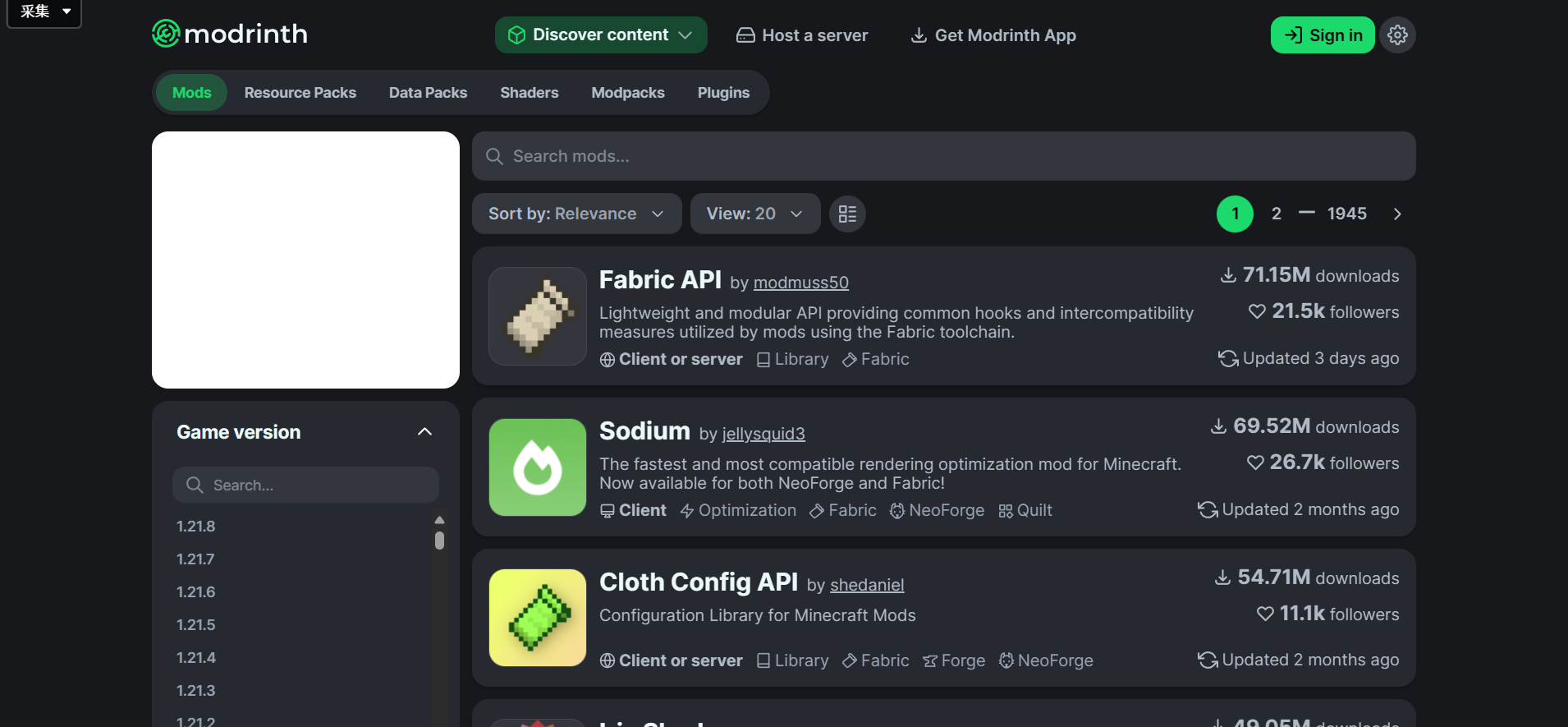Switch results layout with the view-mode icon

coord(847,214)
